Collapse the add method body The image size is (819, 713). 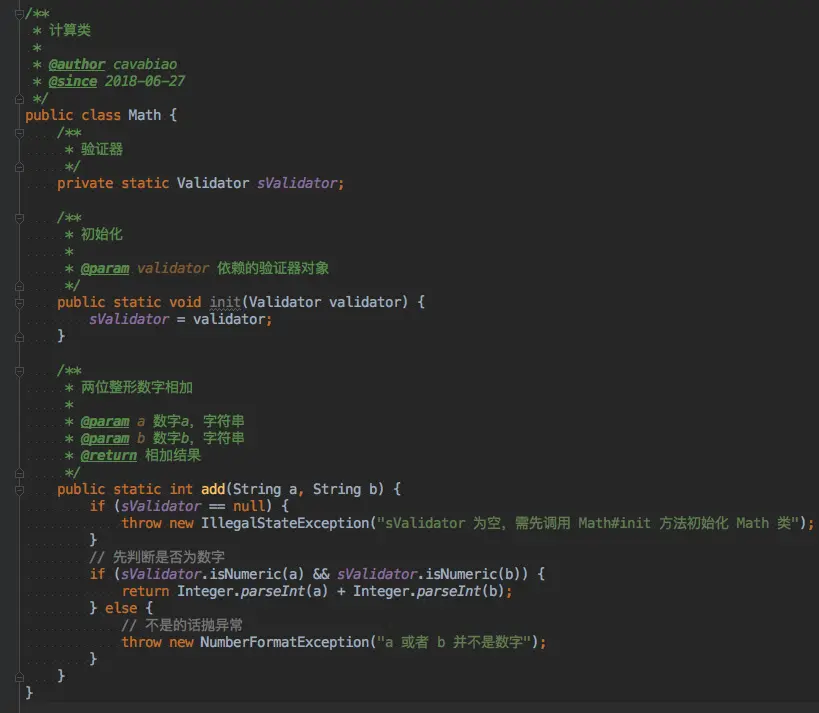click(x=18, y=489)
